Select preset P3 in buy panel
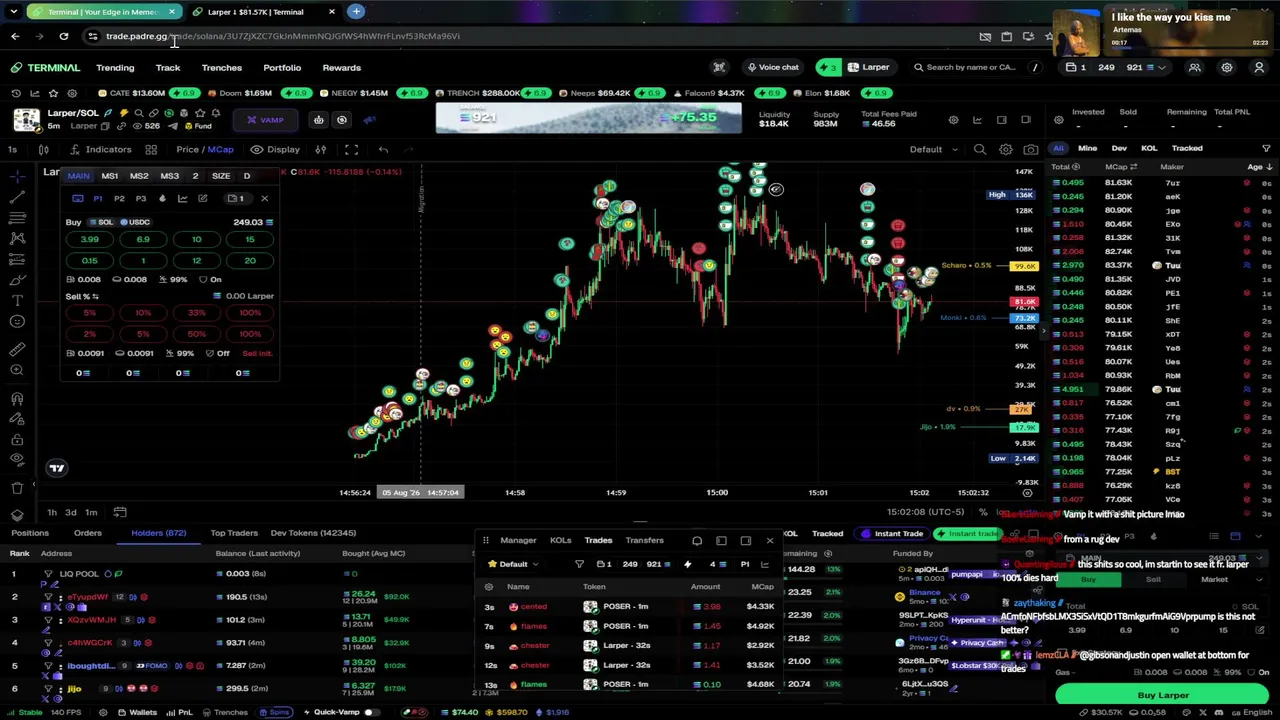Image resolution: width=1280 pixels, height=720 pixels. coord(140,198)
